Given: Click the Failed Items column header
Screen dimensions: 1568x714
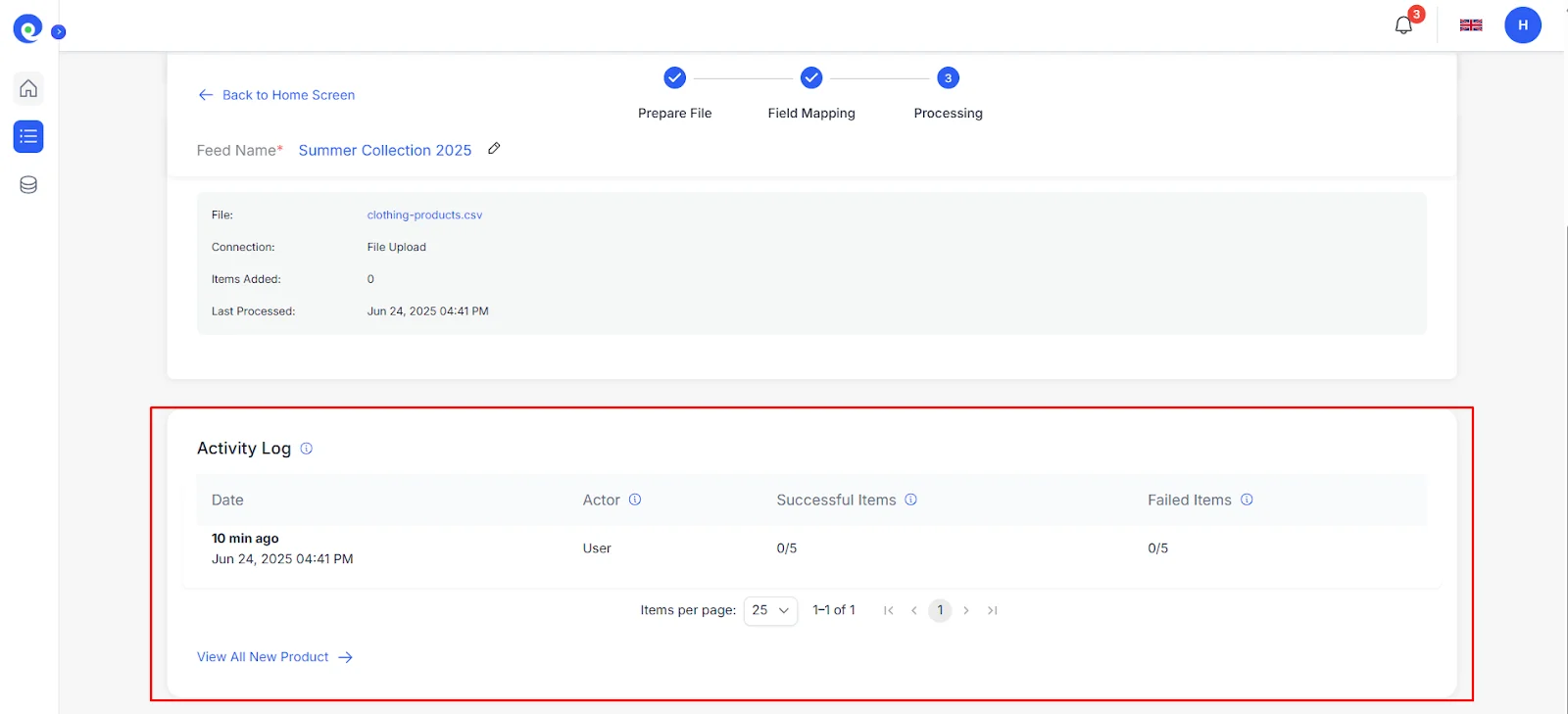Looking at the screenshot, I should (1189, 500).
